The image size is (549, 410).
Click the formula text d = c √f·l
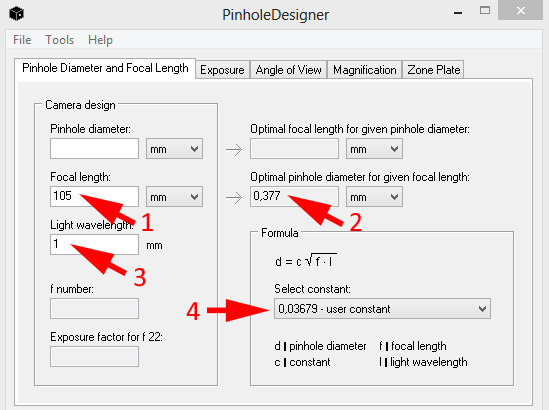point(306,261)
